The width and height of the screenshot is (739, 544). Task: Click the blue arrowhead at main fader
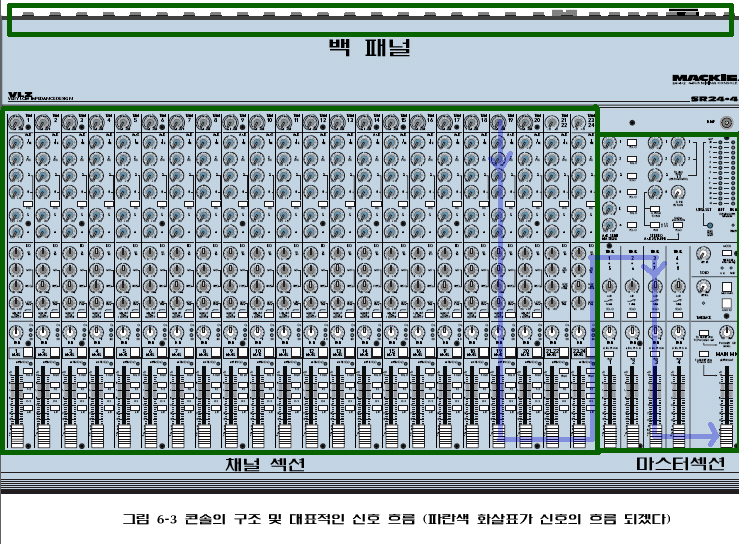pos(712,437)
